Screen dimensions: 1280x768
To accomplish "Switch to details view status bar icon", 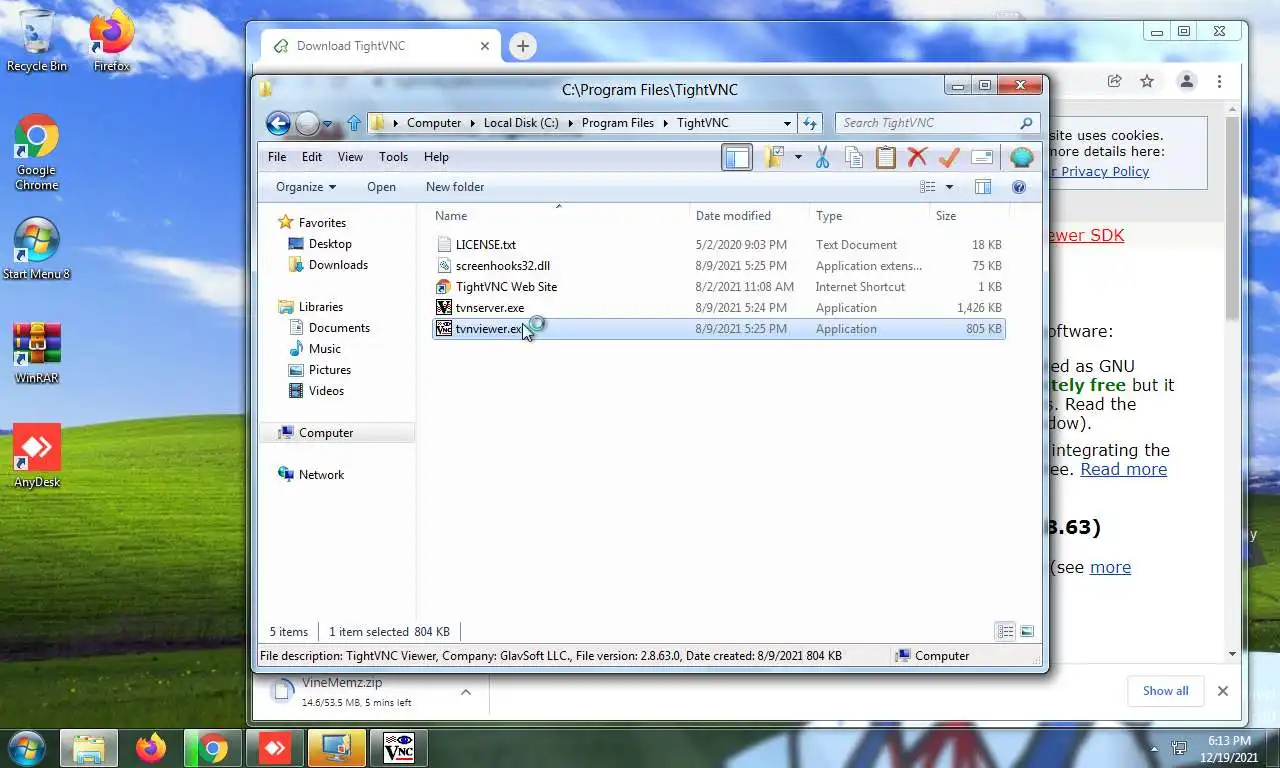I will pos(1005,631).
